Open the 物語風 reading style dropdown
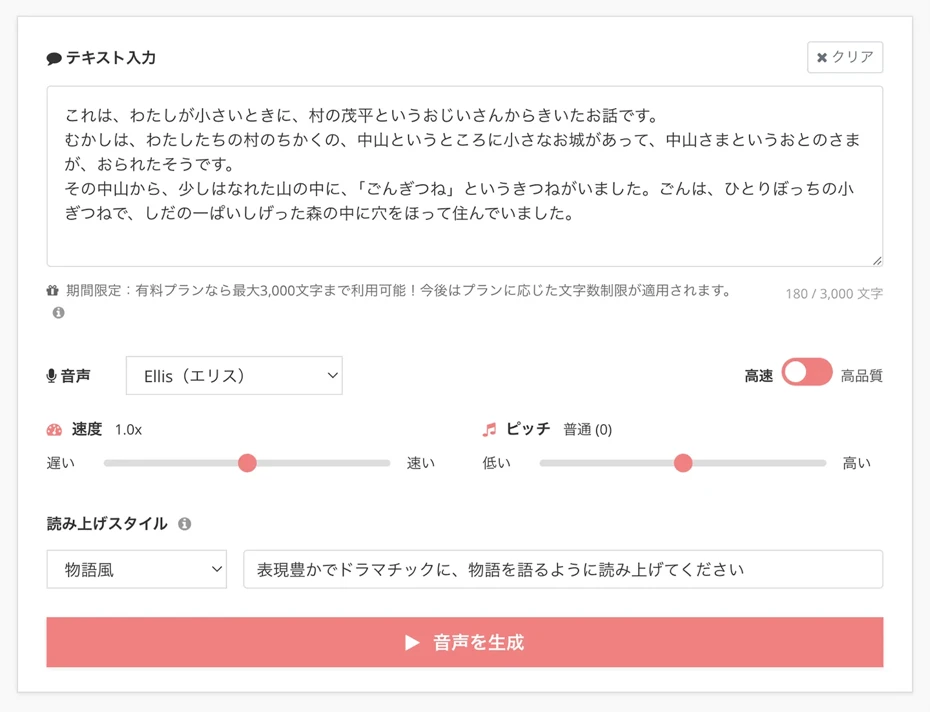This screenshot has width=930, height=712. [139, 568]
